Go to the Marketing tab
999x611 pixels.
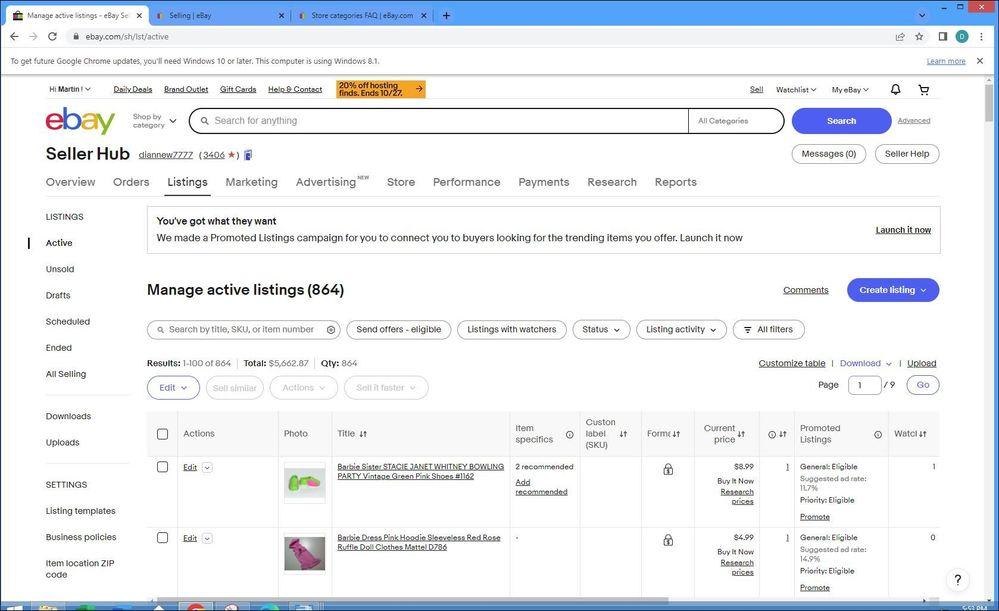click(252, 182)
